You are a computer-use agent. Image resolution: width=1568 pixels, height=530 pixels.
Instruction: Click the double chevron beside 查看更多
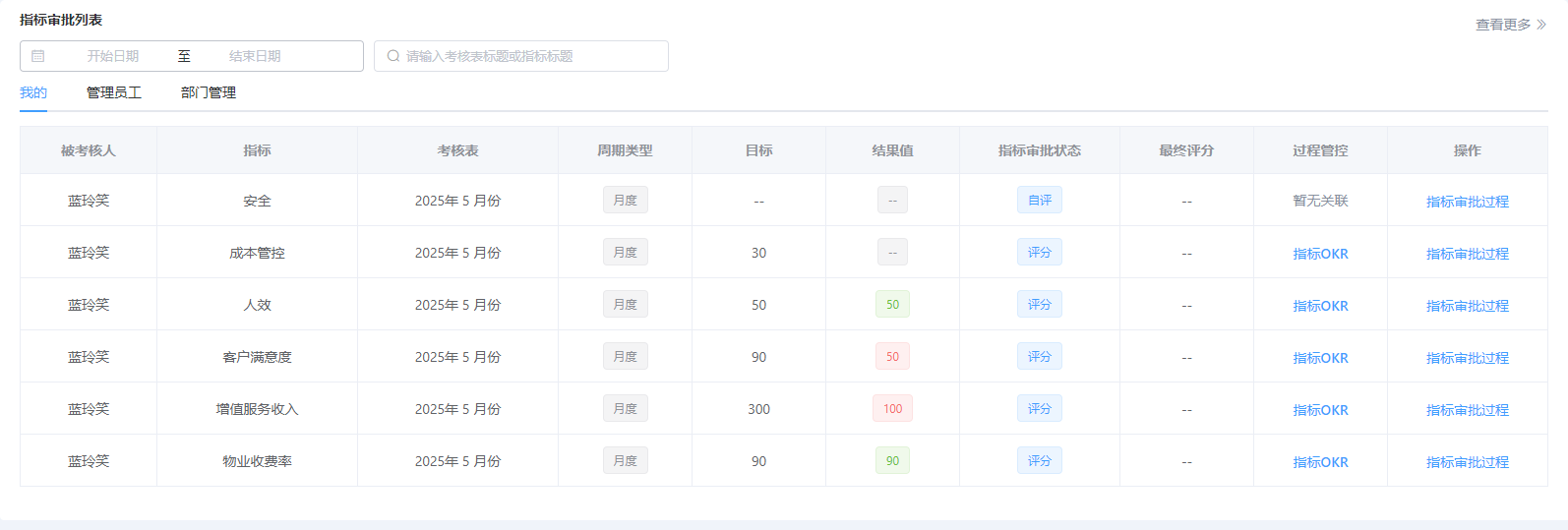tap(1541, 25)
